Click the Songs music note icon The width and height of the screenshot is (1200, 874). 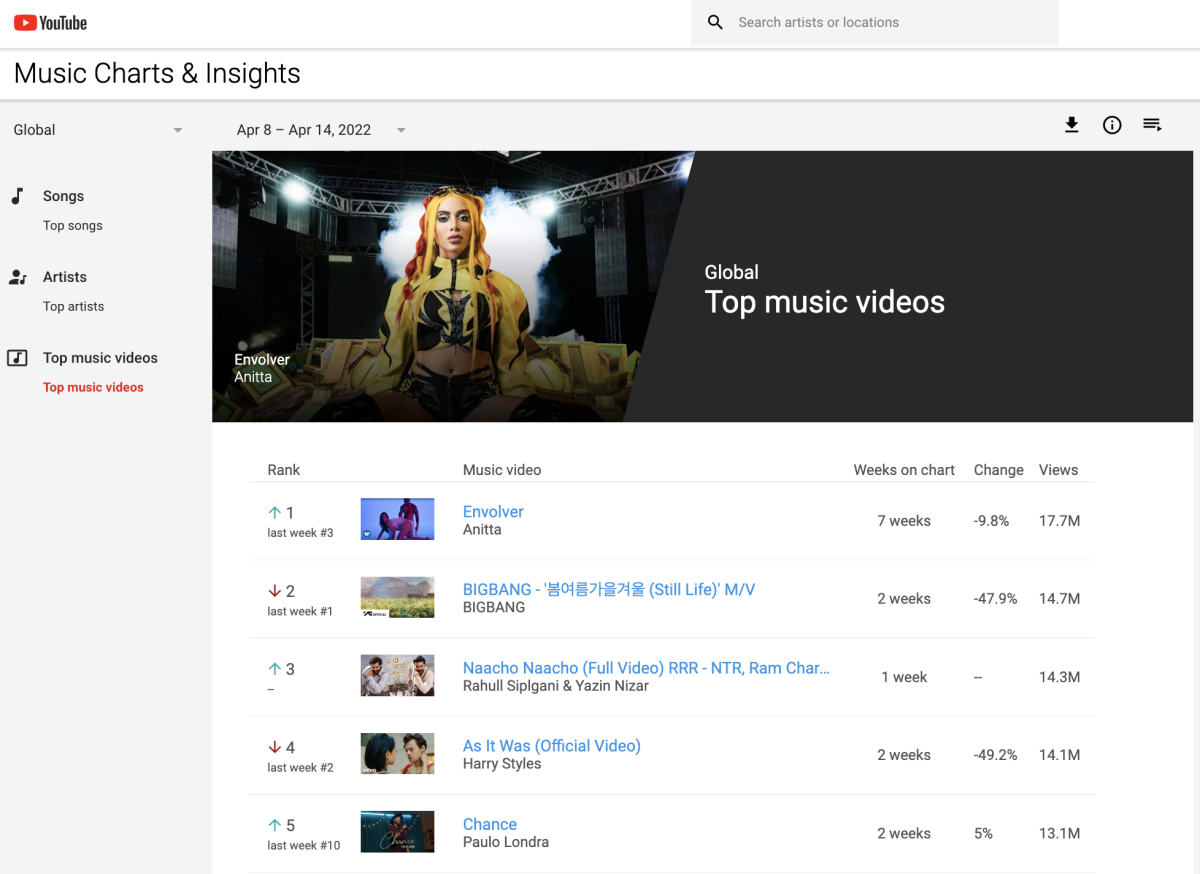[x=18, y=196]
